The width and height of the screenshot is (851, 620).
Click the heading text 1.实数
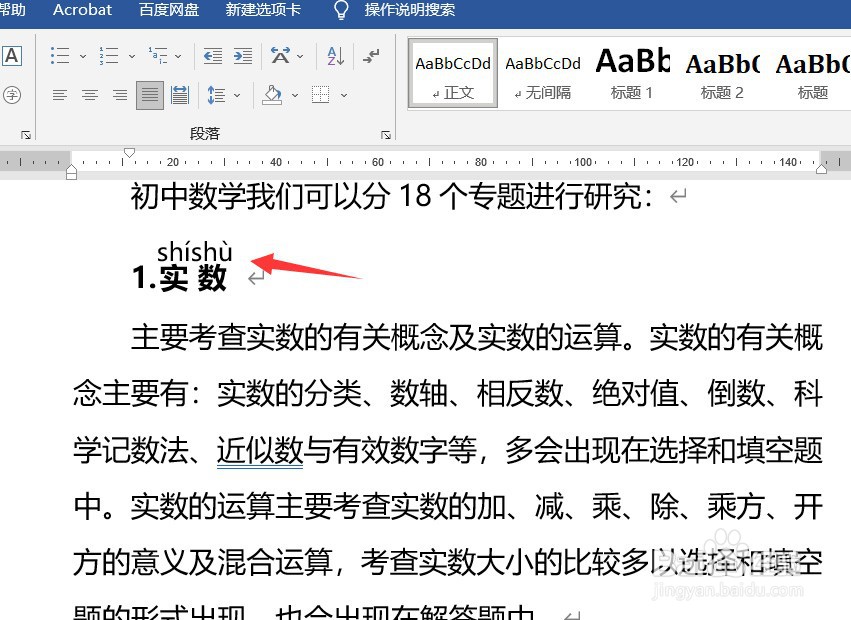pos(179,277)
